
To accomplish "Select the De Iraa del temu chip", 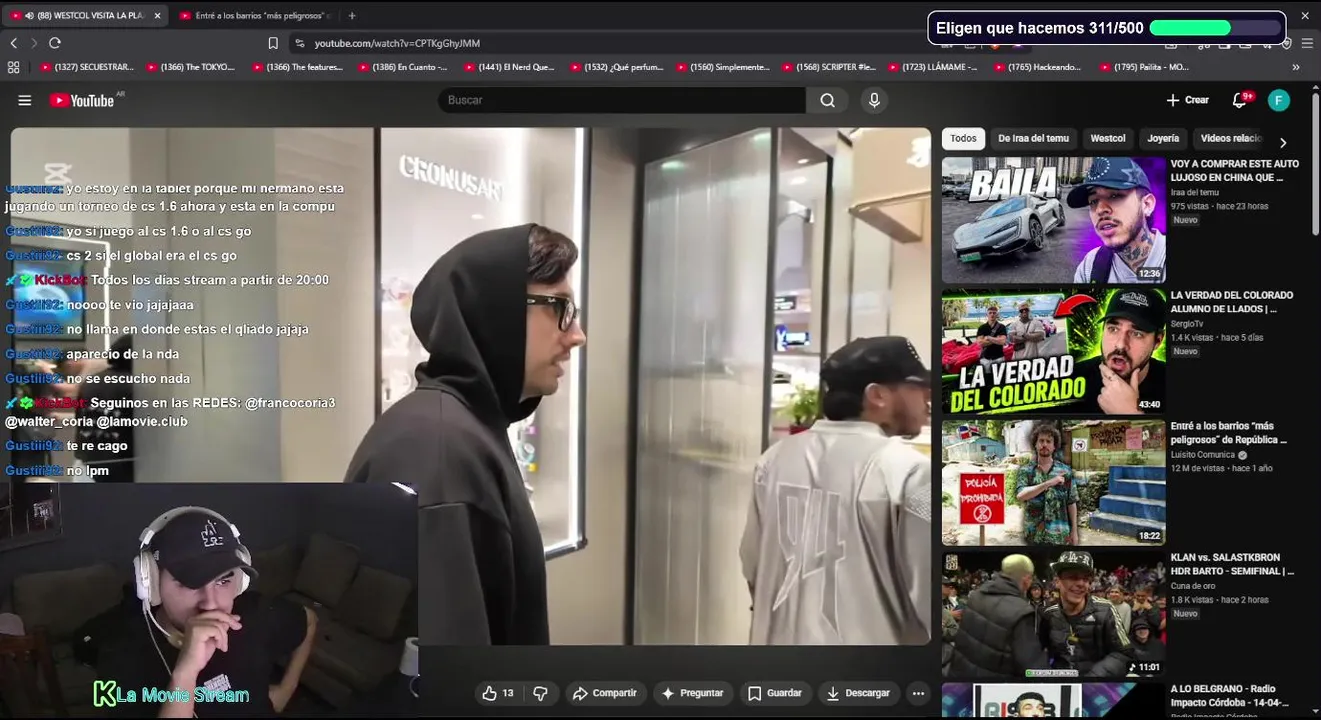I will pyautogui.click(x=1033, y=139).
